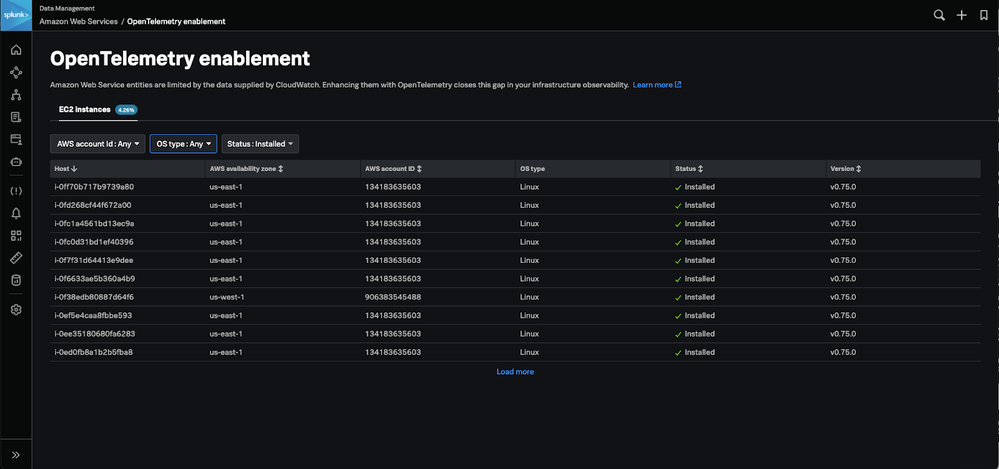Click v0.75.0 version in i-0f7f31d64413e9dee row
The width and height of the screenshot is (999, 469).
(x=843, y=260)
